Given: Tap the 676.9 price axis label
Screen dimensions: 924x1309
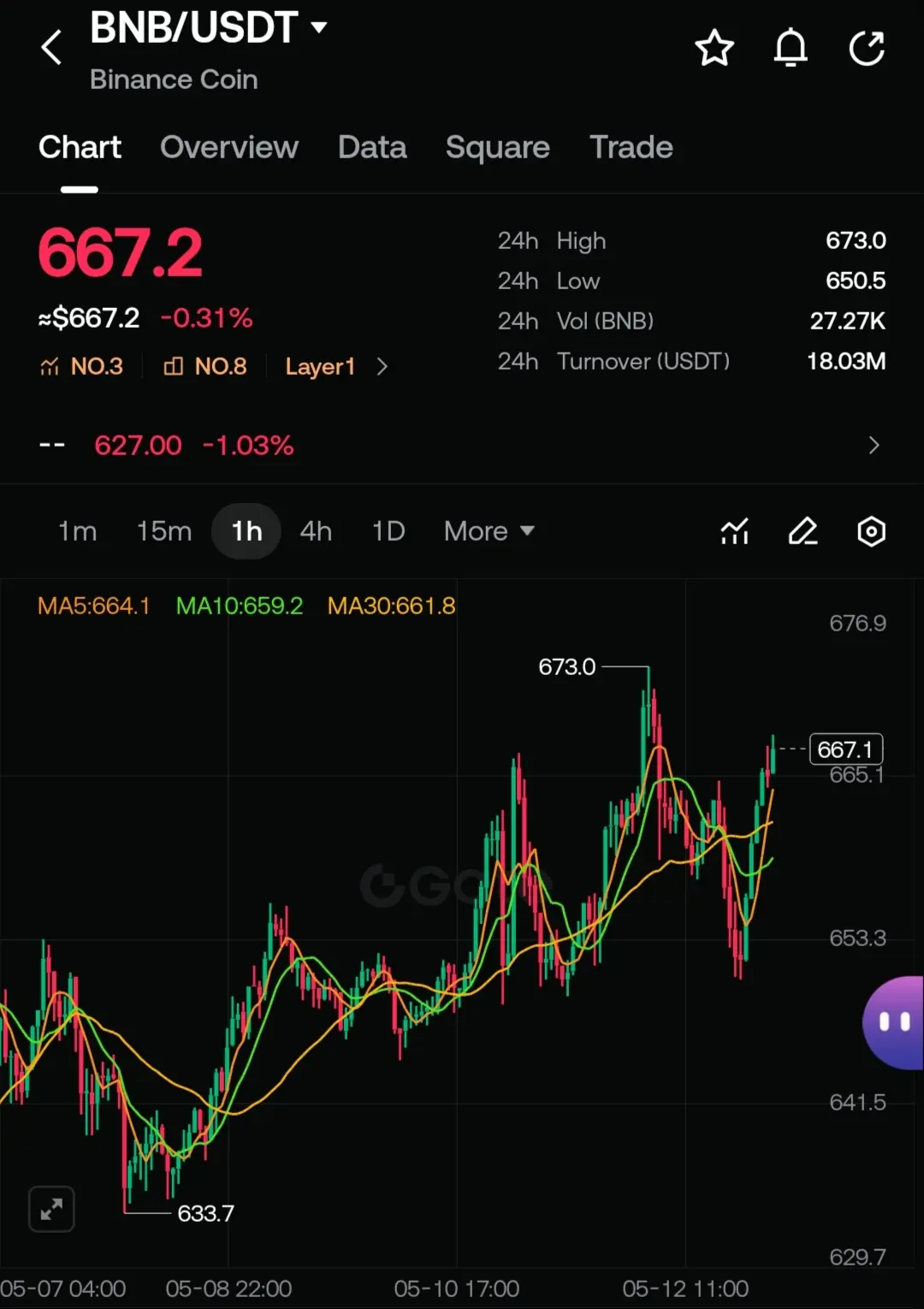Looking at the screenshot, I should tap(857, 623).
